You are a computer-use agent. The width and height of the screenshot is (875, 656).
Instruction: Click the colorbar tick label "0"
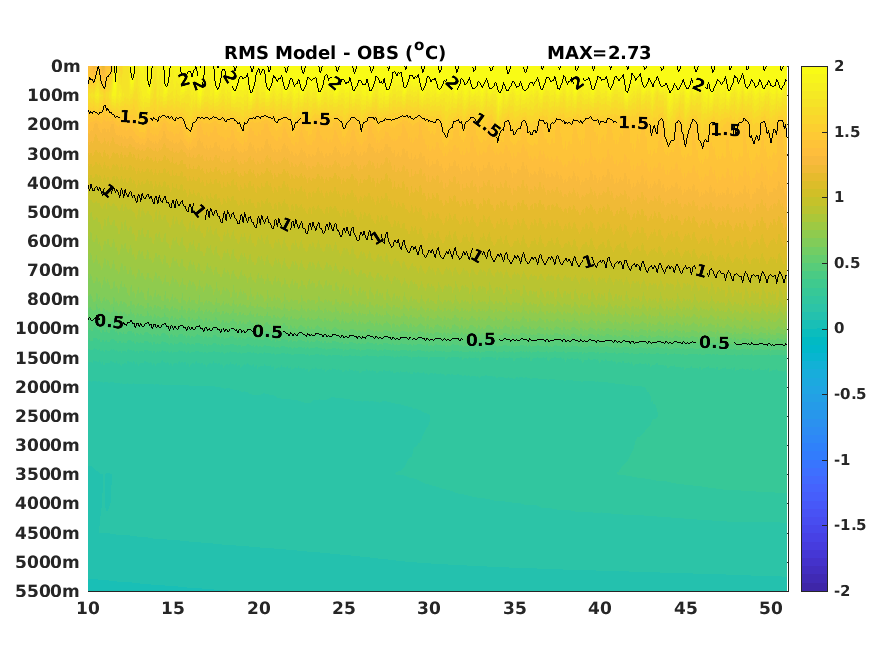(x=839, y=329)
